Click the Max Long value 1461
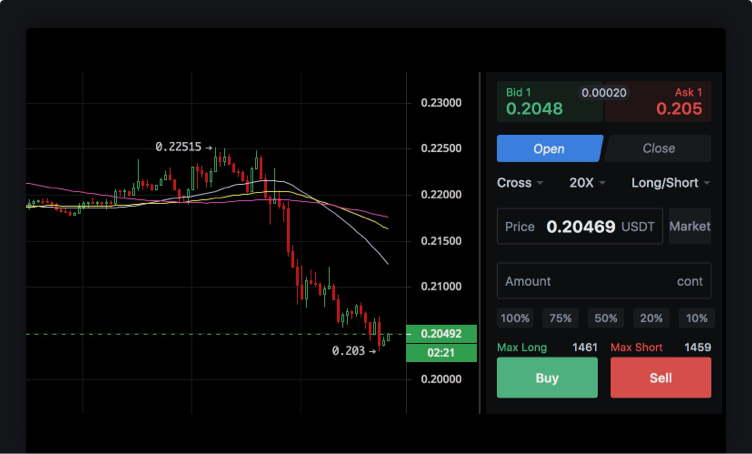The image size is (752, 454). 585,347
